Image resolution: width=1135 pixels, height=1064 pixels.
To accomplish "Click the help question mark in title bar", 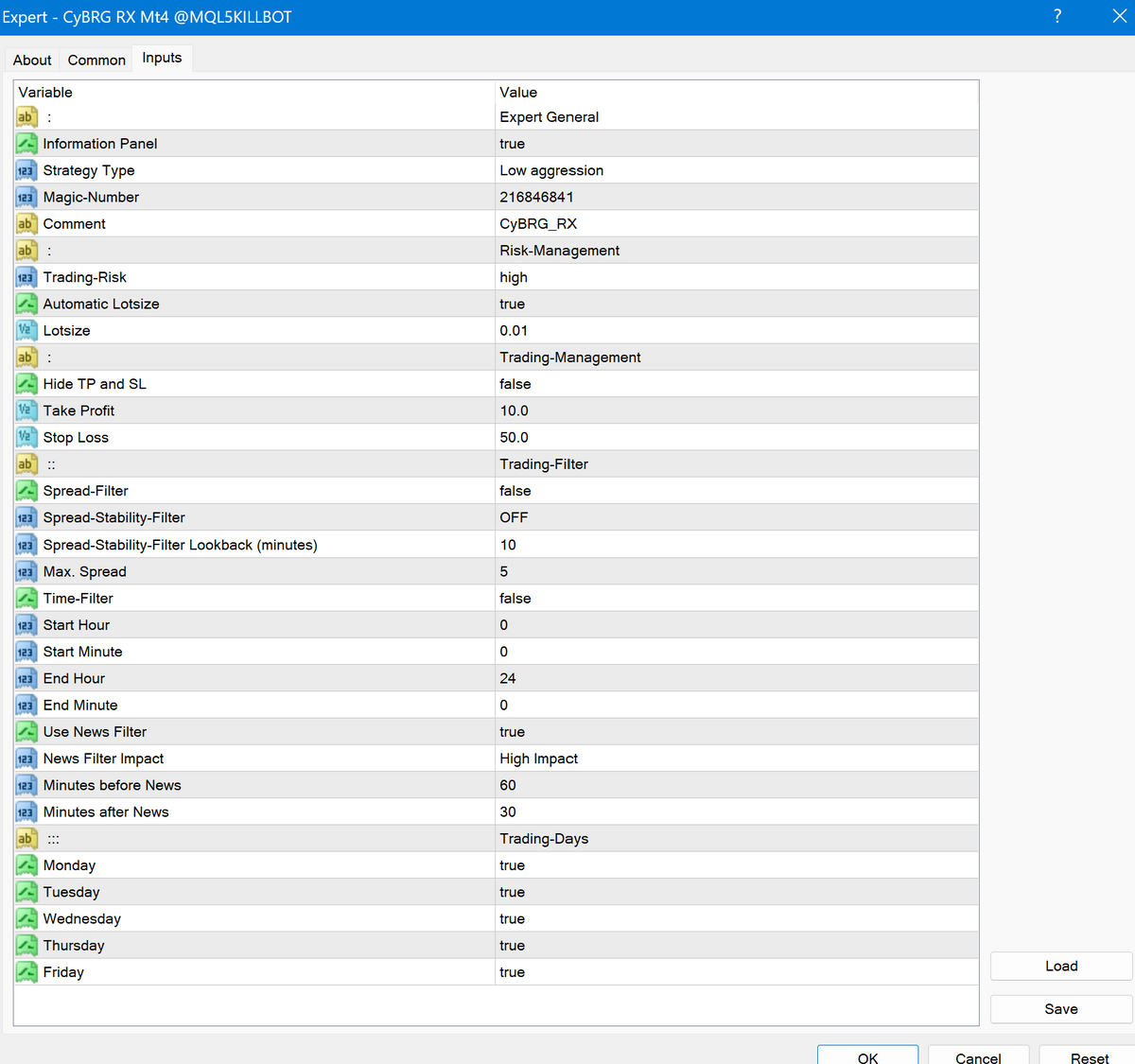I will pos(1057,16).
